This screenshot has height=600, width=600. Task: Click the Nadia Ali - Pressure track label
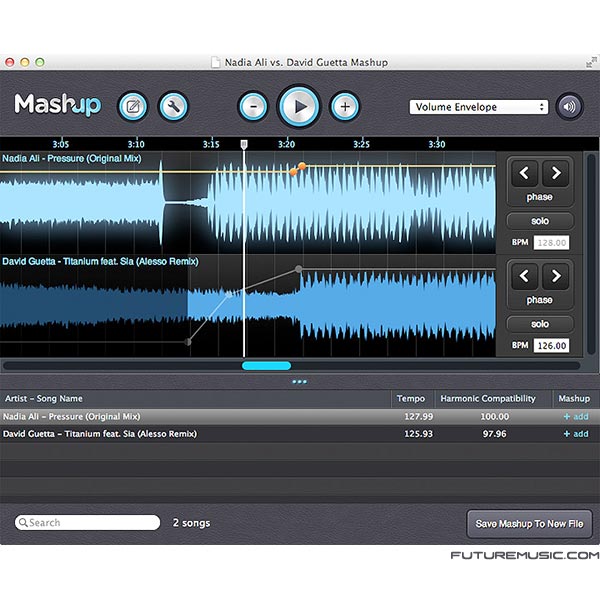(72, 158)
